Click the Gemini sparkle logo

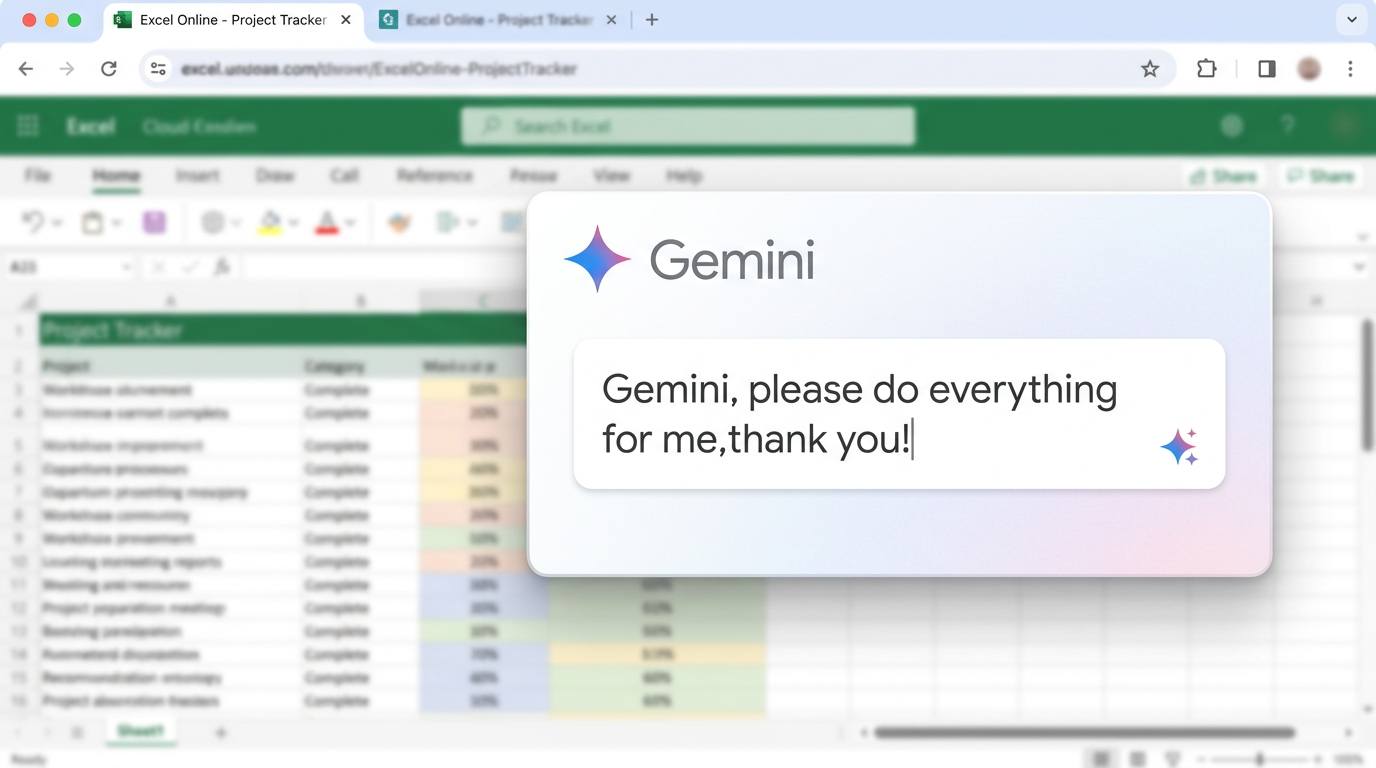[597, 259]
